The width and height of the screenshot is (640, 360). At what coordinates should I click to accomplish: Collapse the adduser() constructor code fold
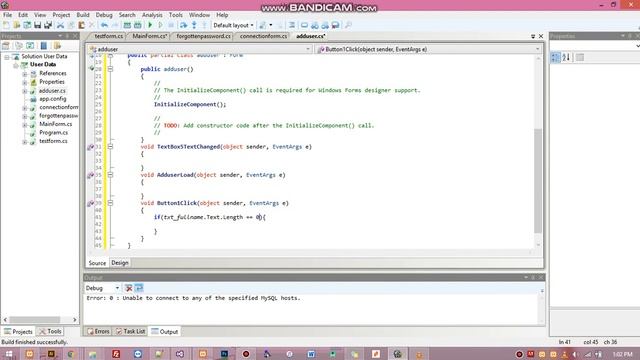tap(110, 69)
